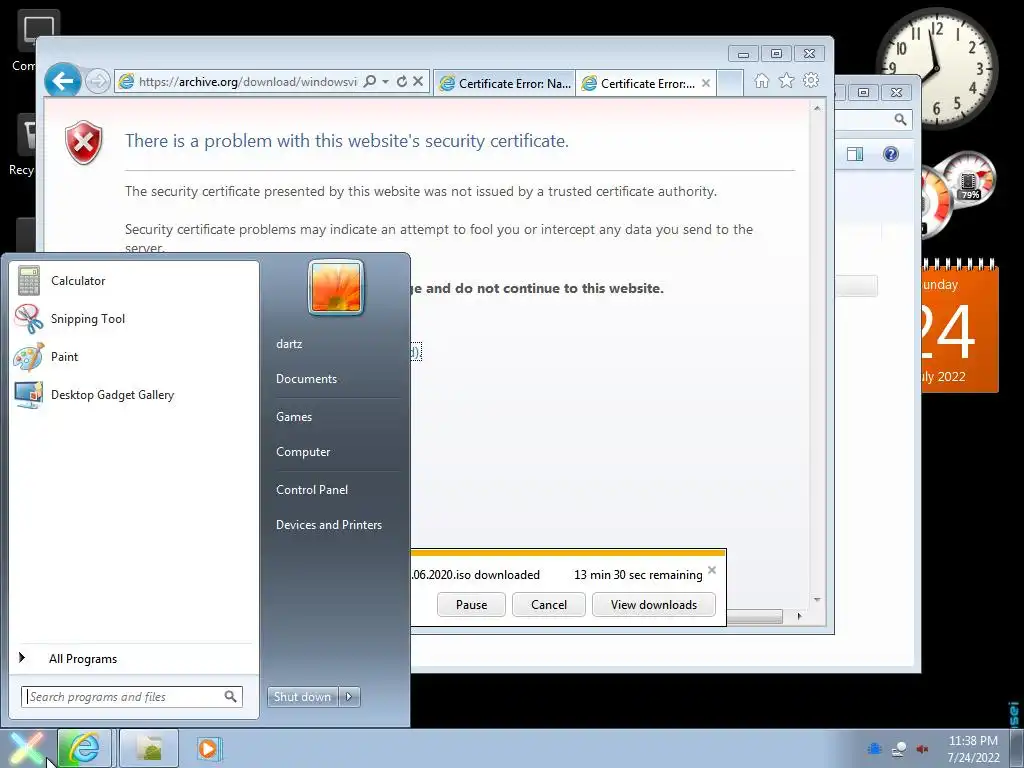Click the Snipping Tool scissors icon
Image resolution: width=1024 pixels, height=768 pixels.
pos(29,319)
